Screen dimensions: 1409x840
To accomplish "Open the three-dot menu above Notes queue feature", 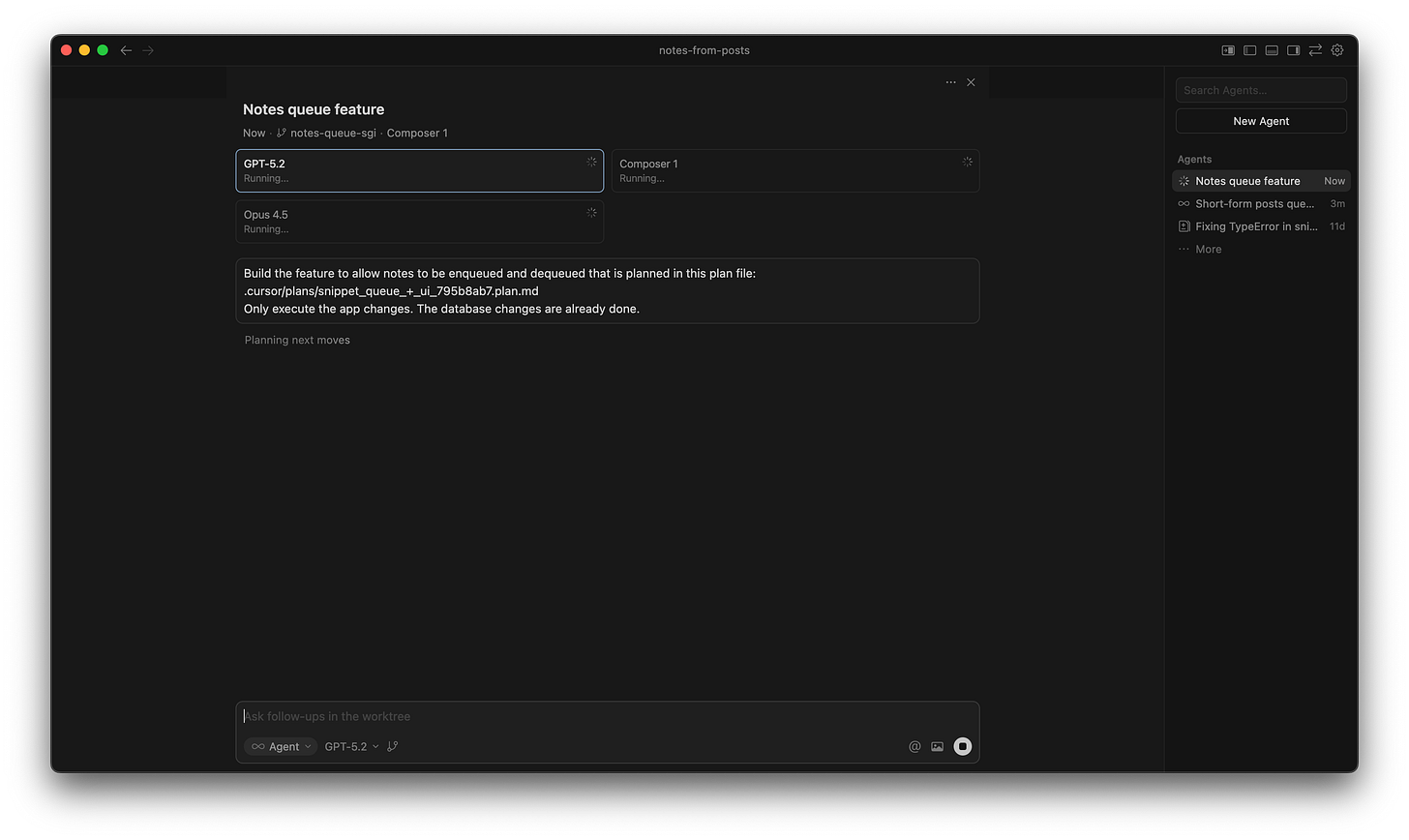I will (x=950, y=82).
